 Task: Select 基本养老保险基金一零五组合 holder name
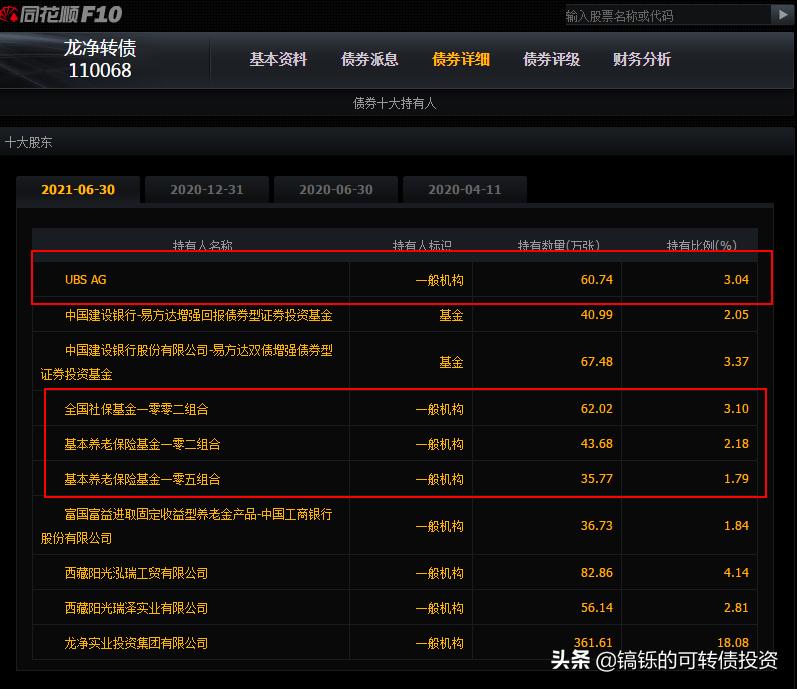click(x=142, y=479)
